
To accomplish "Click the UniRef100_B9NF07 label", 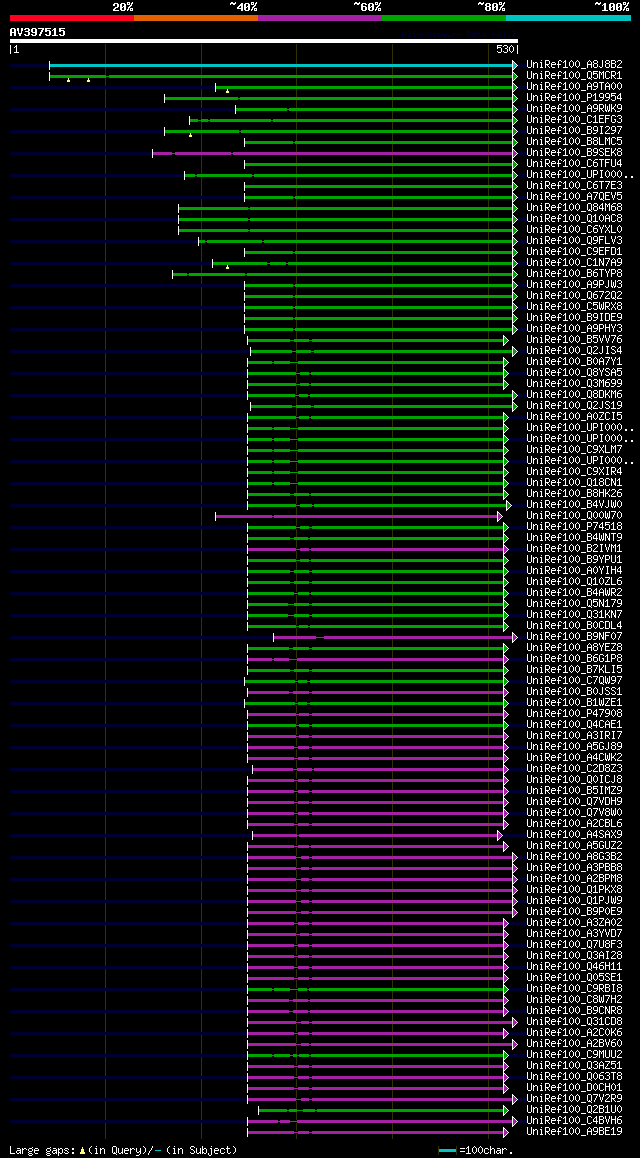I will click(574, 637).
